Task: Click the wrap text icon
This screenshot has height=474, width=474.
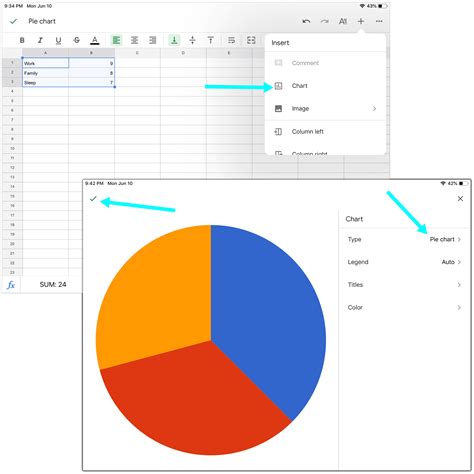Action: pyautogui.click(x=231, y=40)
